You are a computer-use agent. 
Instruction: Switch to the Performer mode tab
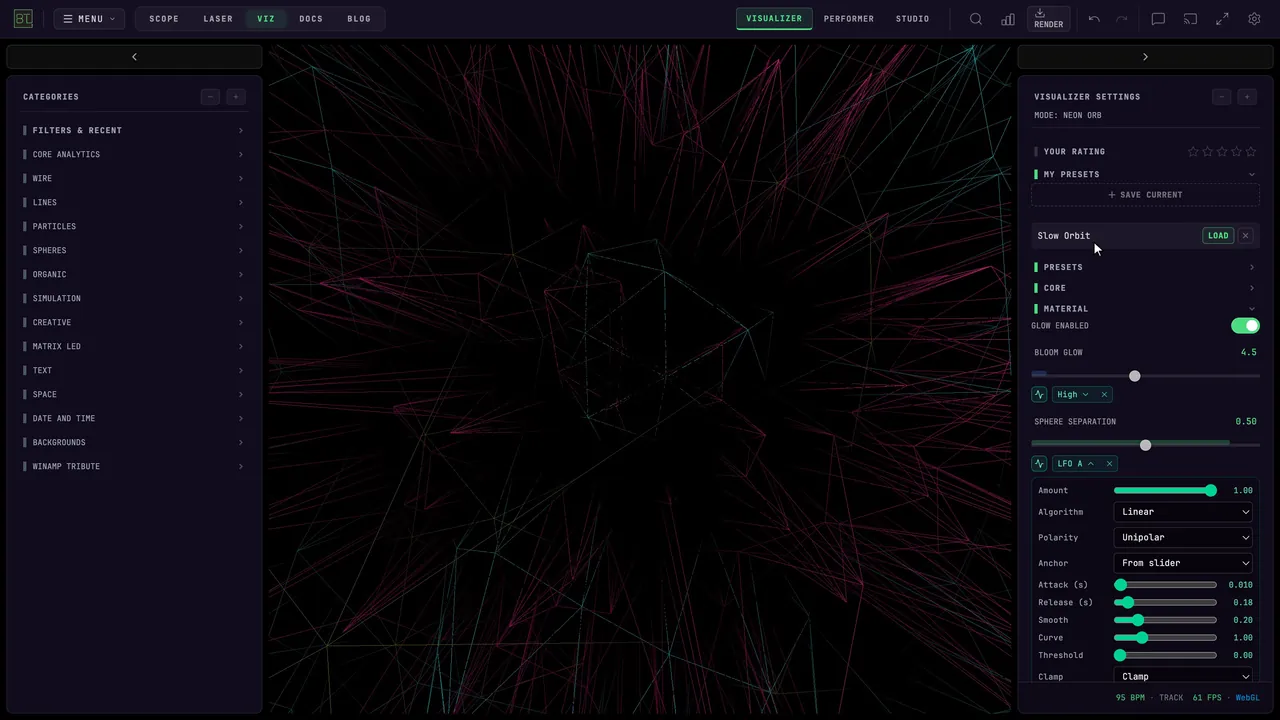(849, 19)
